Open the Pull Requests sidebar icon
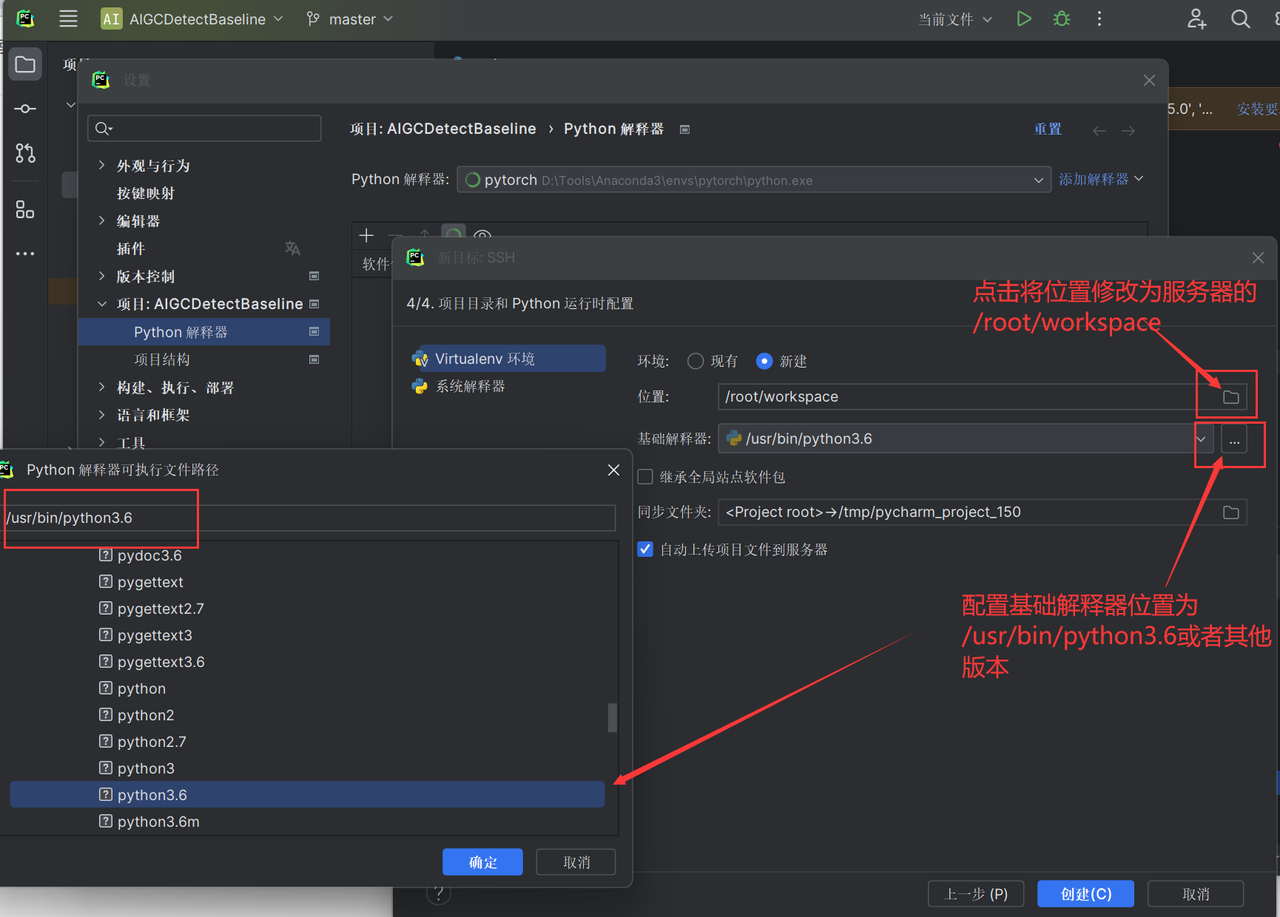Screen dimensions: 1280x917 coord(26,153)
